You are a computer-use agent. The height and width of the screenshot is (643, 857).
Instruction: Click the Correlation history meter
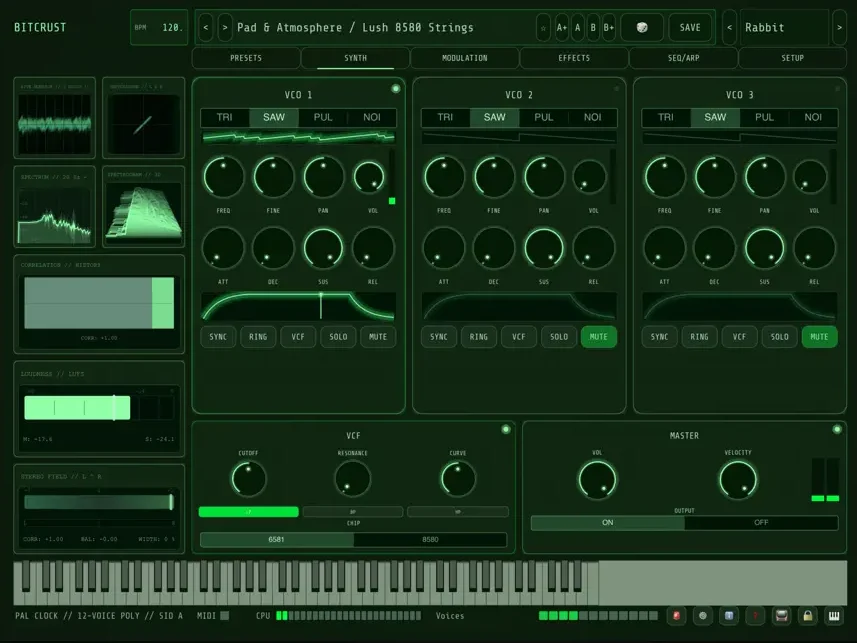[x=99, y=303]
